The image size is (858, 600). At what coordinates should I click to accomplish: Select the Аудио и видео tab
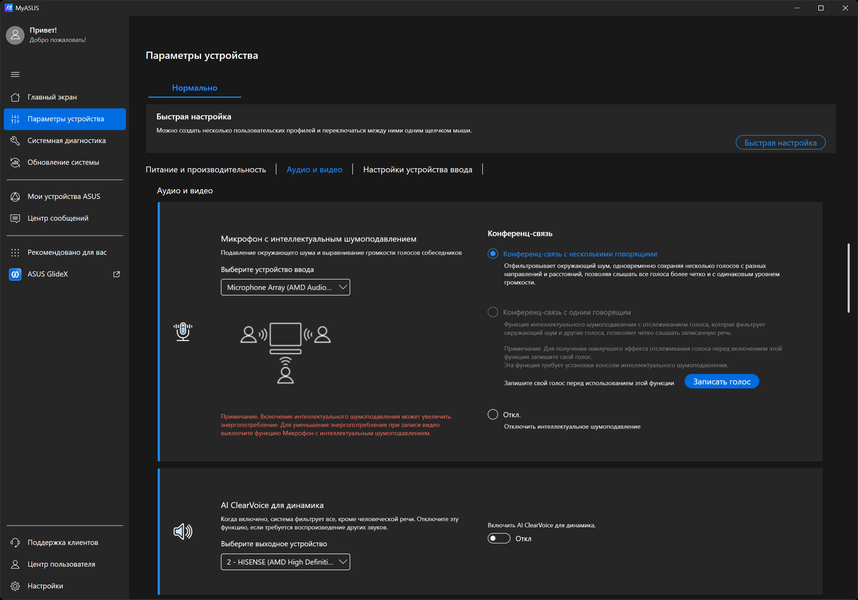pos(315,170)
